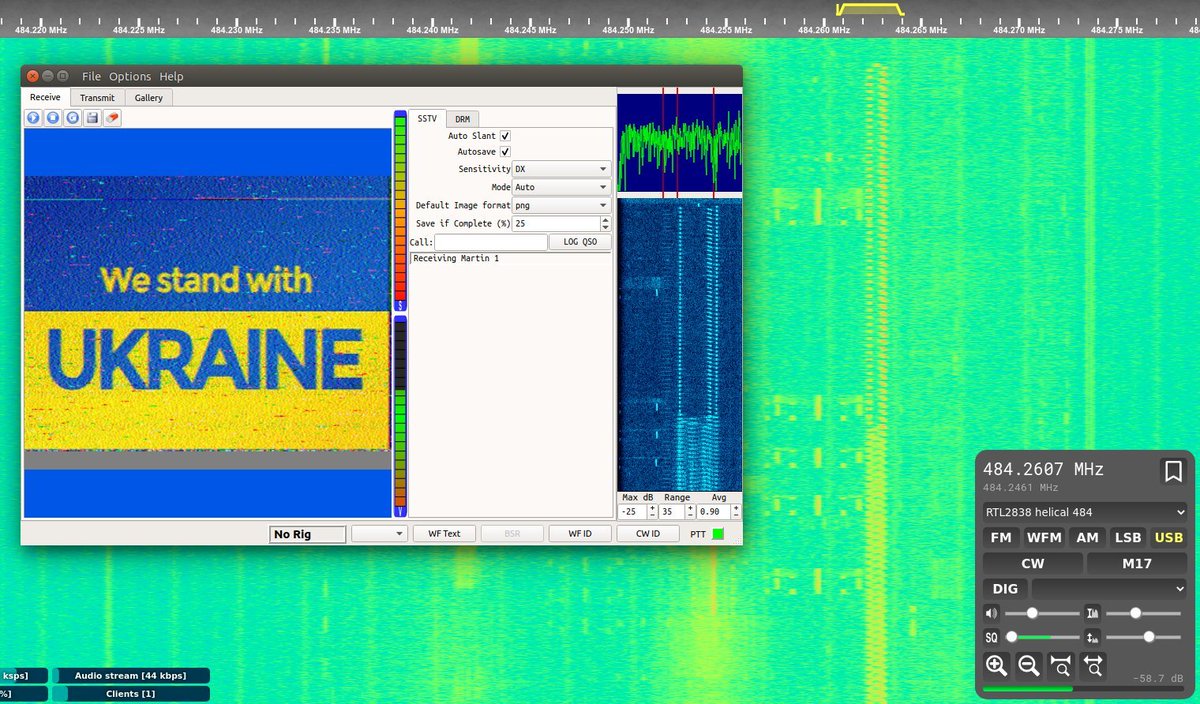Click the waterfall level range icon
1200x704 pixels.
pyautogui.click(x=1093, y=637)
